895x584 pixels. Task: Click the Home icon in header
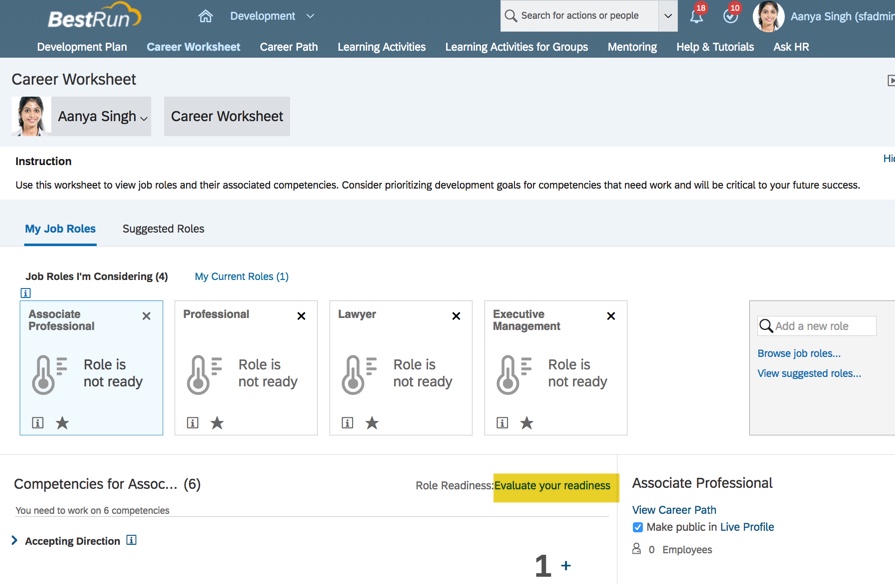coord(205,16)
